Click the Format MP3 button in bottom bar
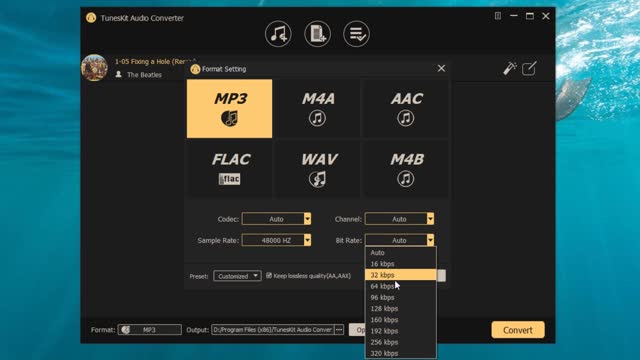The image size is (640, 360). pyautogui.click(x=149, y=329)
